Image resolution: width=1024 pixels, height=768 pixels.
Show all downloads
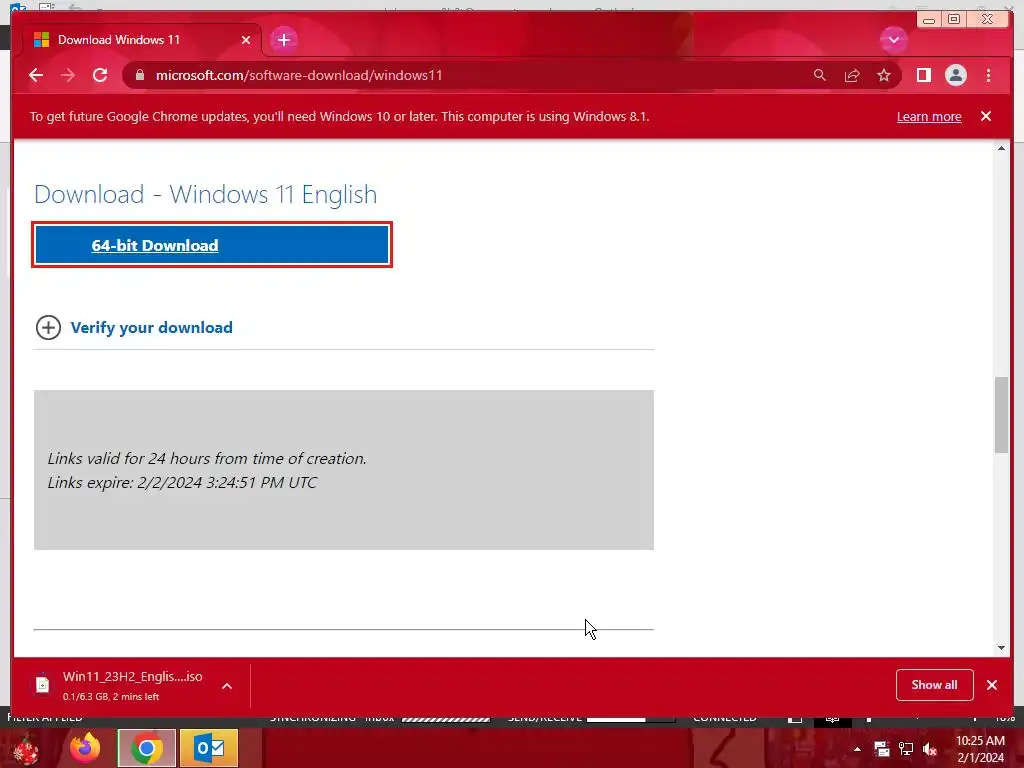935,684
